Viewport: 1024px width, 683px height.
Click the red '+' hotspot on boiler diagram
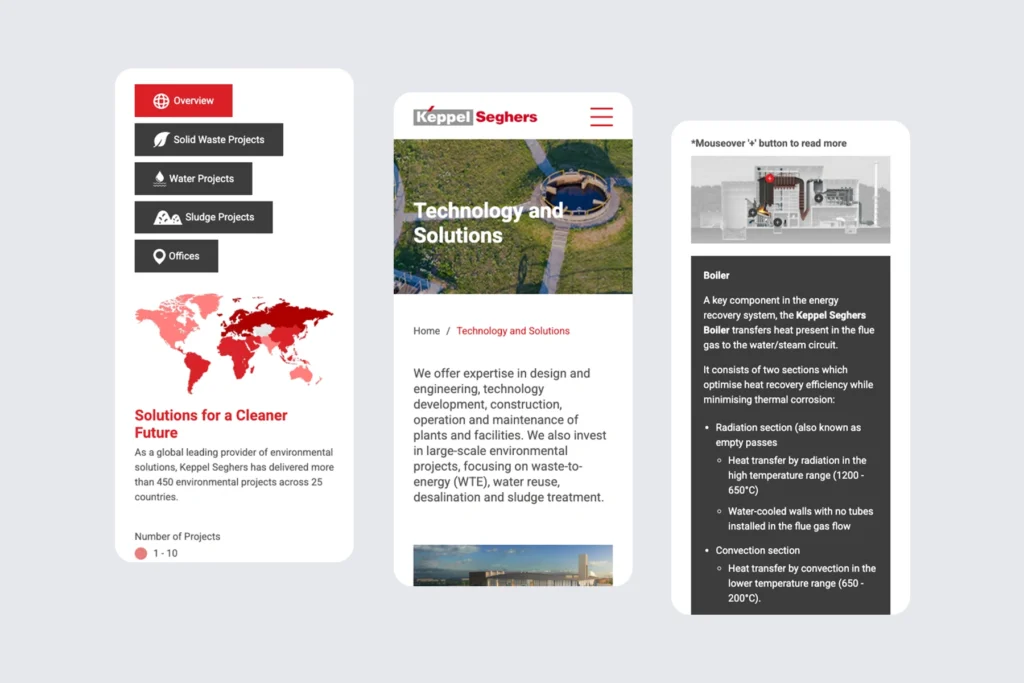coord(770,179)
